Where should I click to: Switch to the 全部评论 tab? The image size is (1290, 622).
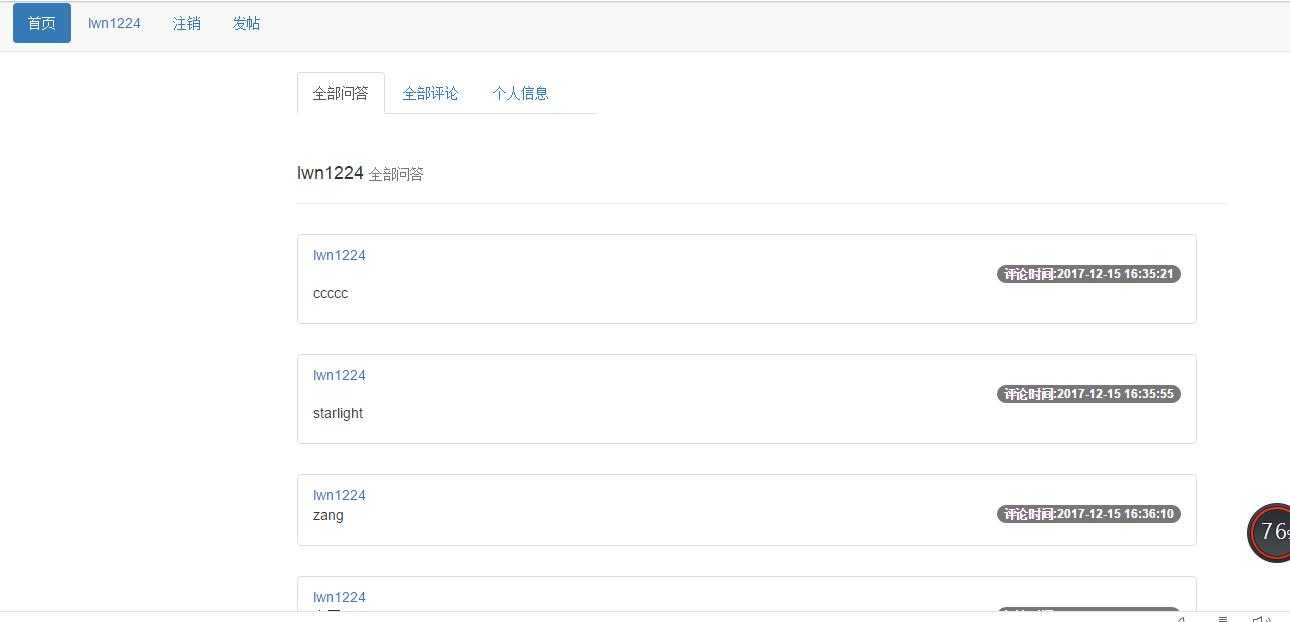point(430,93)
